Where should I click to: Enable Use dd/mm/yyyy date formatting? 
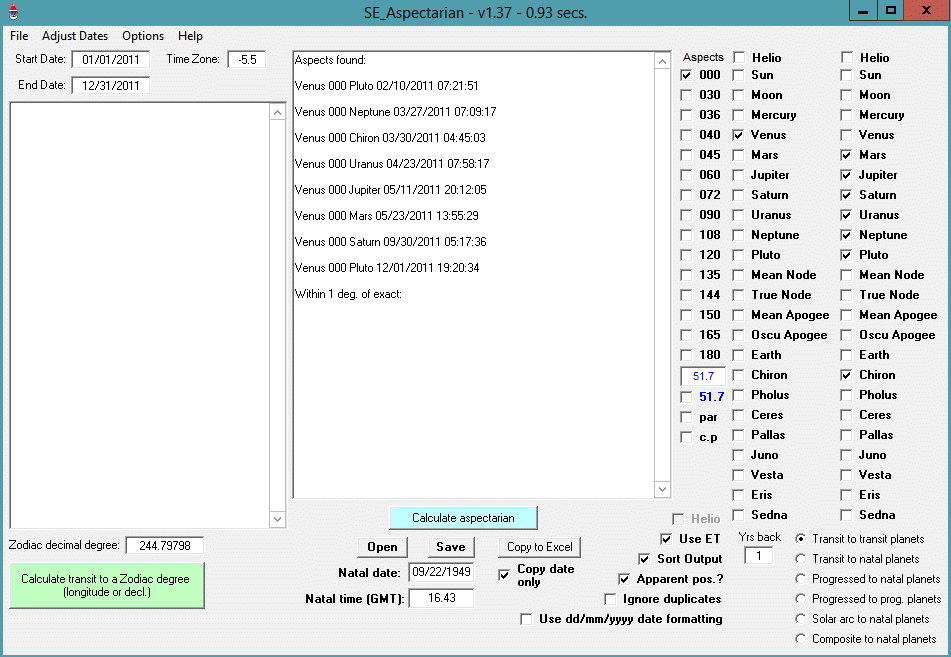pyautogui.click(x=526, y=619)
